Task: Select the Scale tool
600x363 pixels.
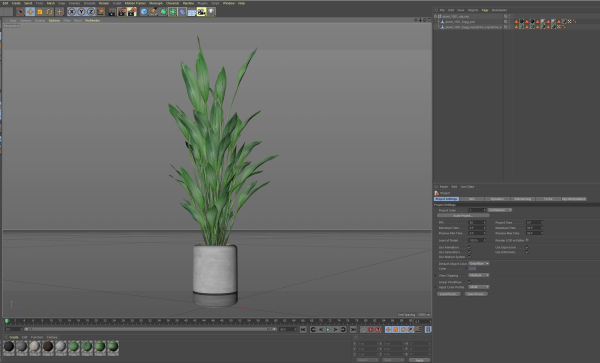Action: pyautogui.click(x=40, y=12)
